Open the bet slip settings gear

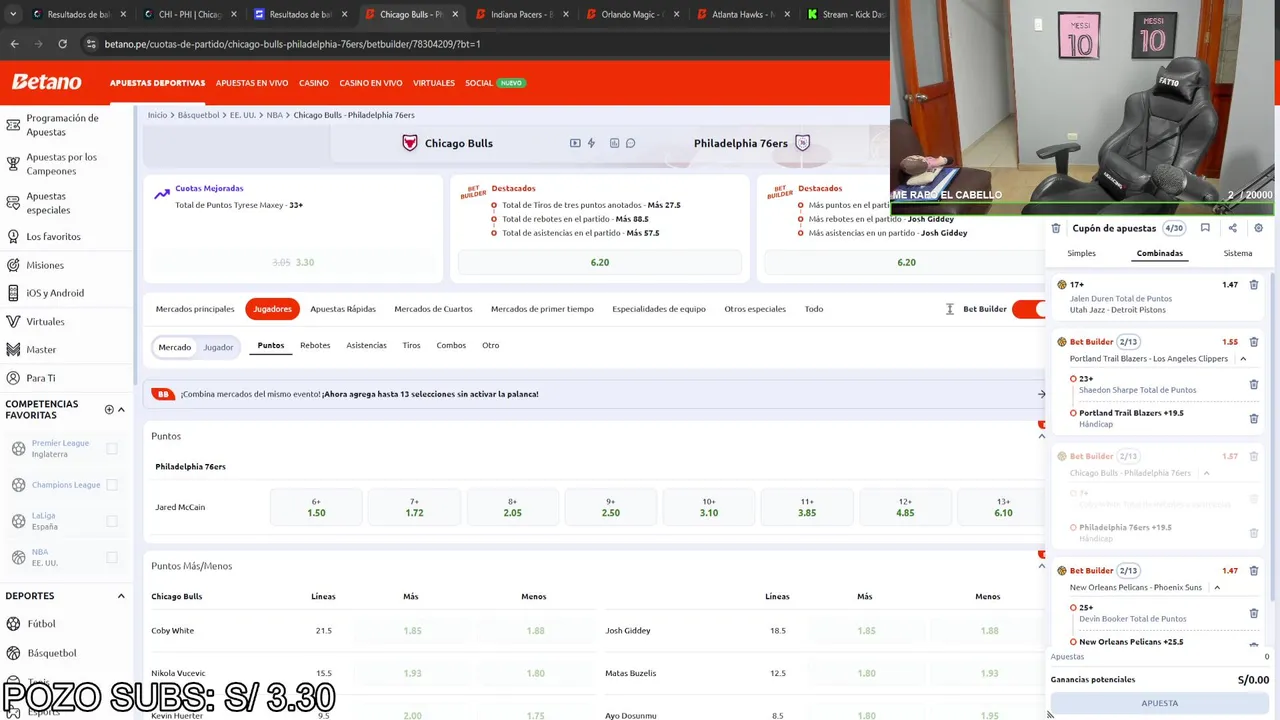(1258, 228)
